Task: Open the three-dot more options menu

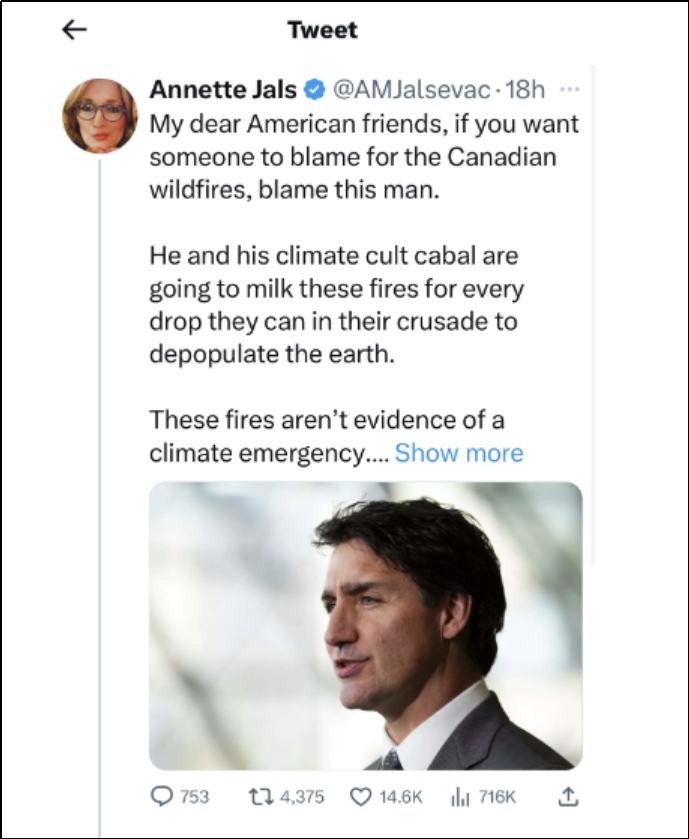Action: pos(569,89)
